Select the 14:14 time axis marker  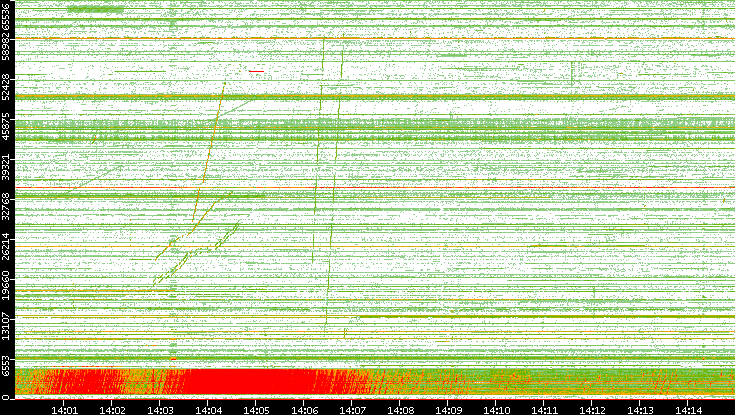[688, 408]
